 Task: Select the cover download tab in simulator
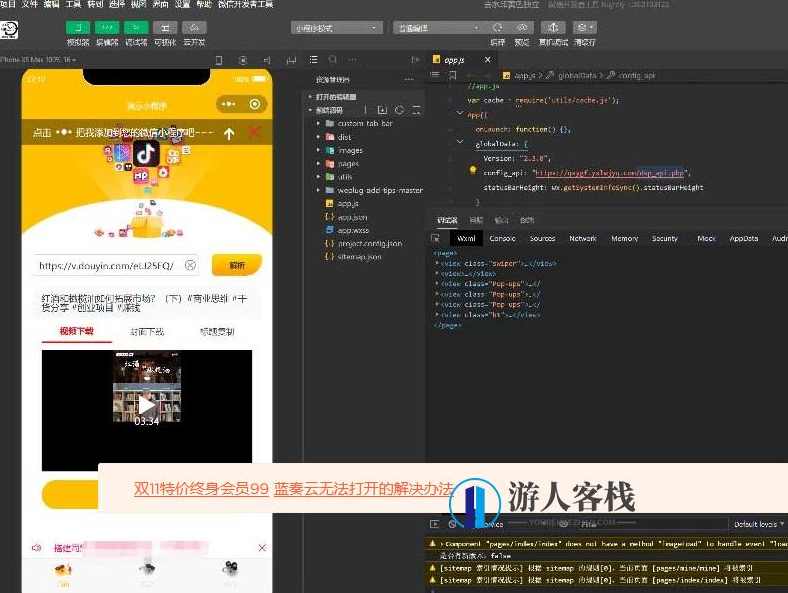[x=147, y=332]
